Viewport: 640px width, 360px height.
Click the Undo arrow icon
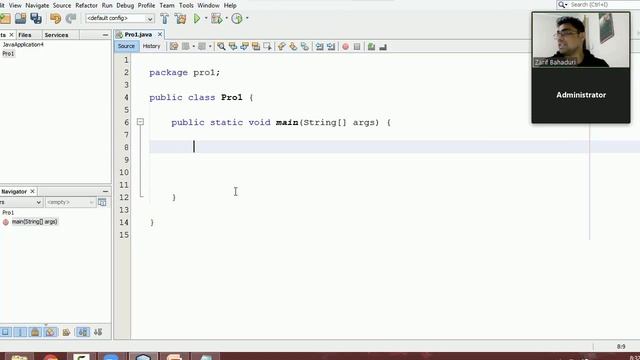pyautogui.click(x=55, y=18)
